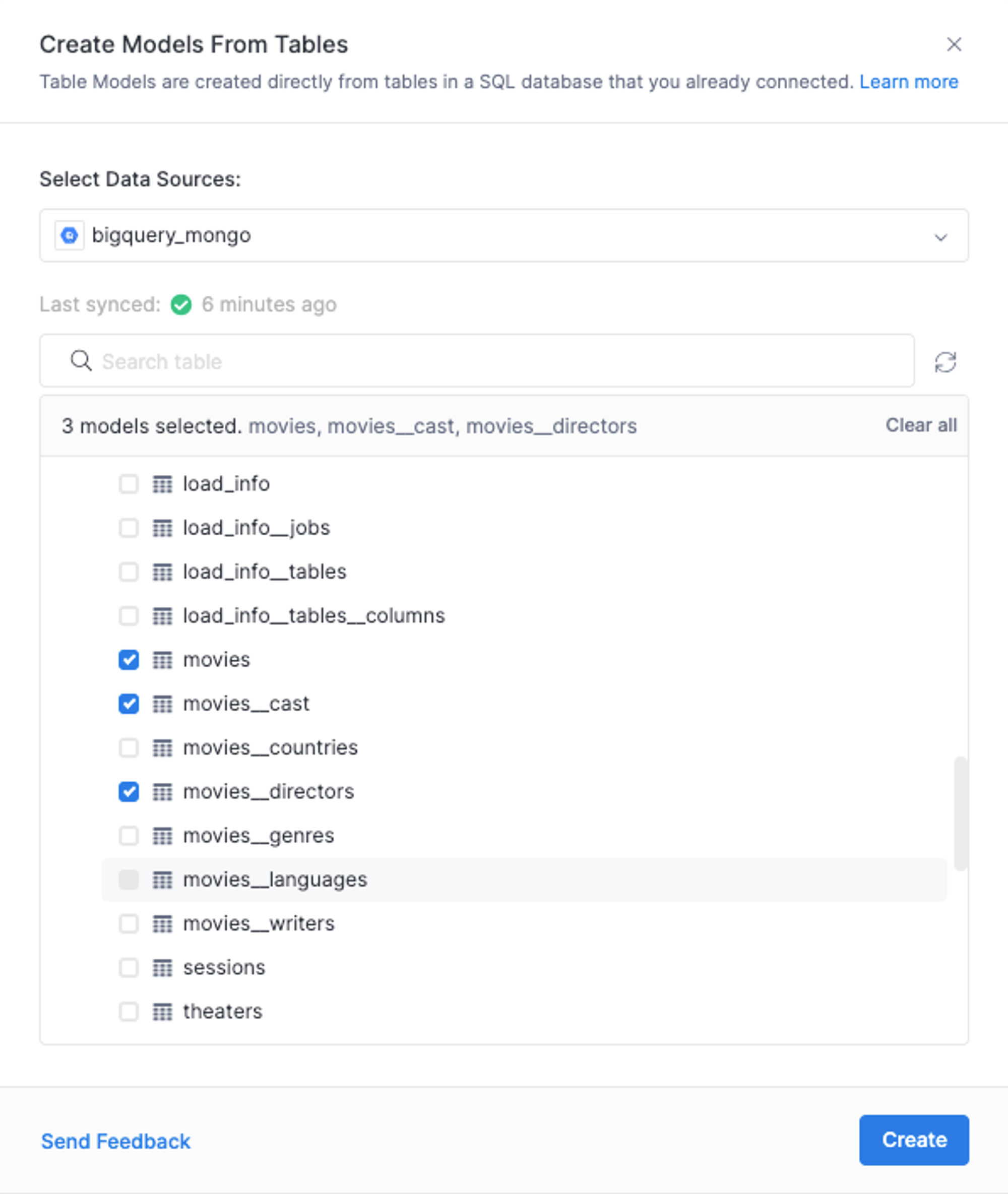Click the BigQuery data source logo icon

(70, 235)
